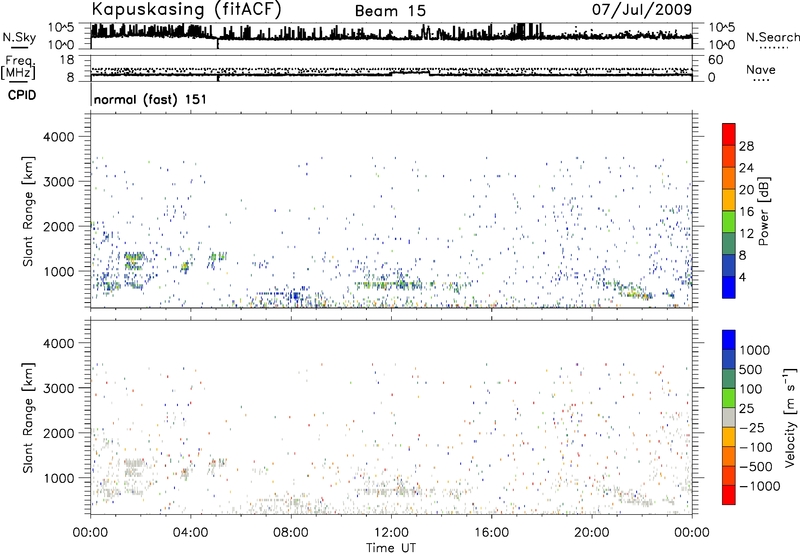
Task: Click the red swatch in power colorbar
Action: (x=729, y=134)
